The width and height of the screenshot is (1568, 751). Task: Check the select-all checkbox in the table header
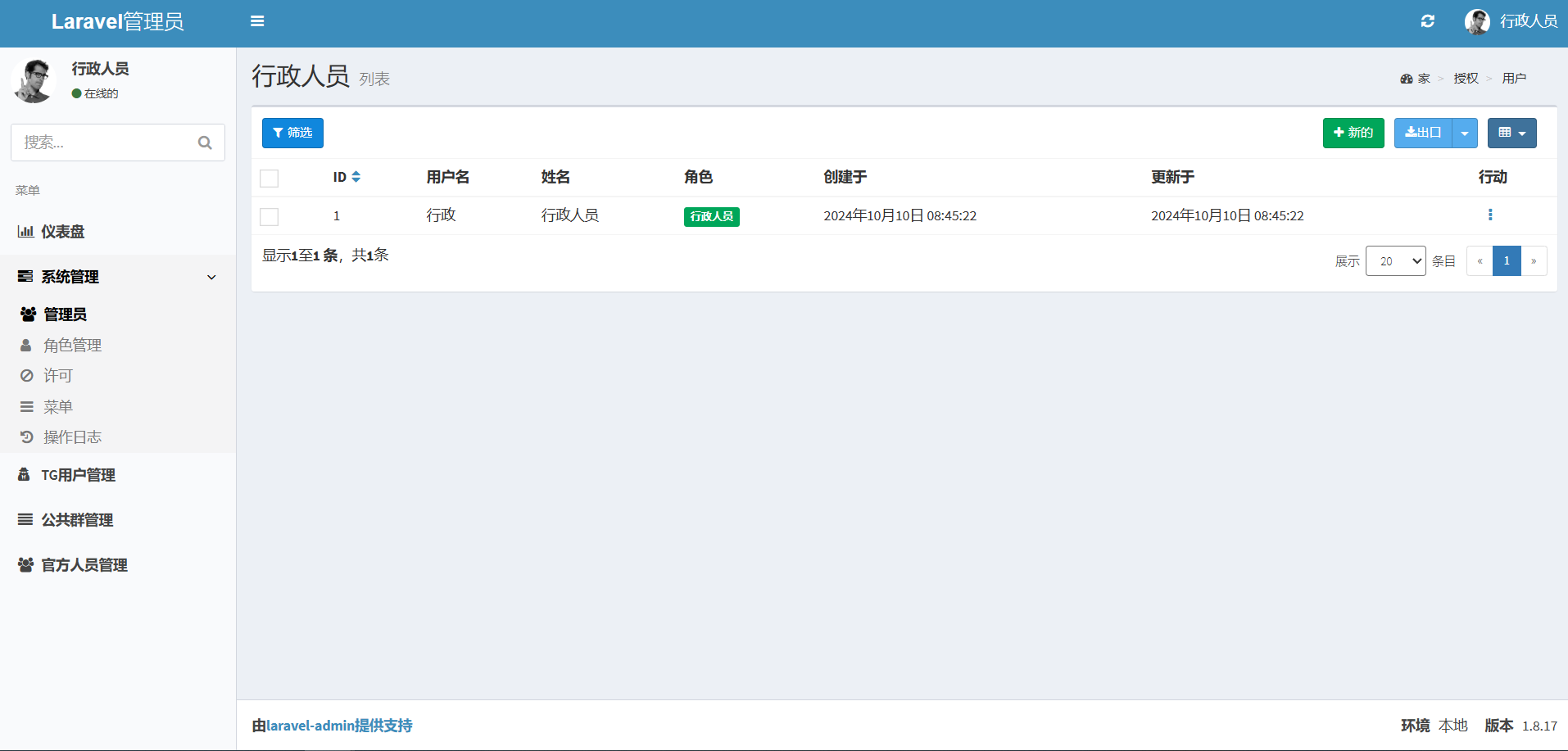(269, 179)
